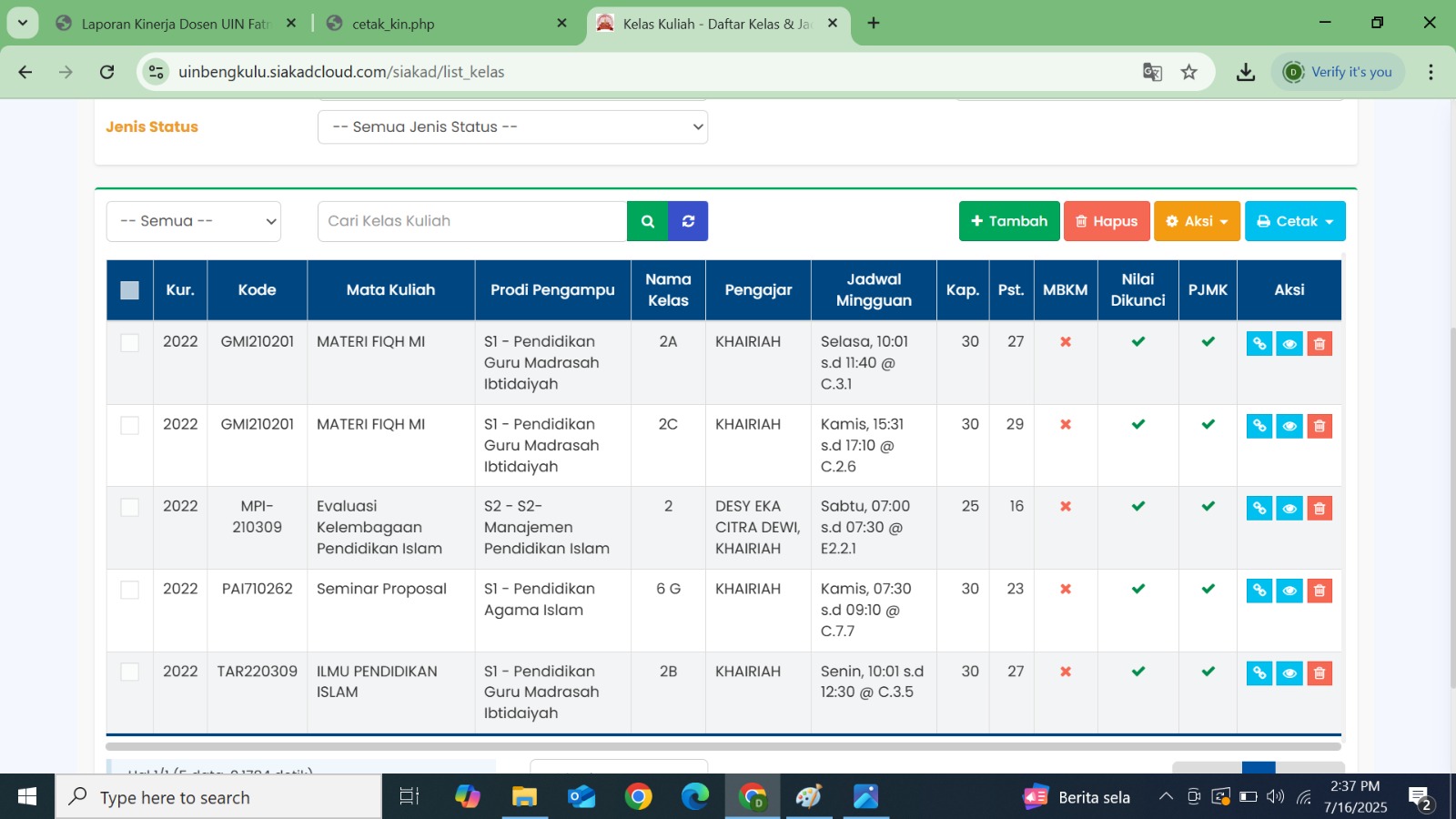This screenshot has height=819, width=1456.
Task: Click the Cari Kelas Kuliah search field
Action: [471, 221]
